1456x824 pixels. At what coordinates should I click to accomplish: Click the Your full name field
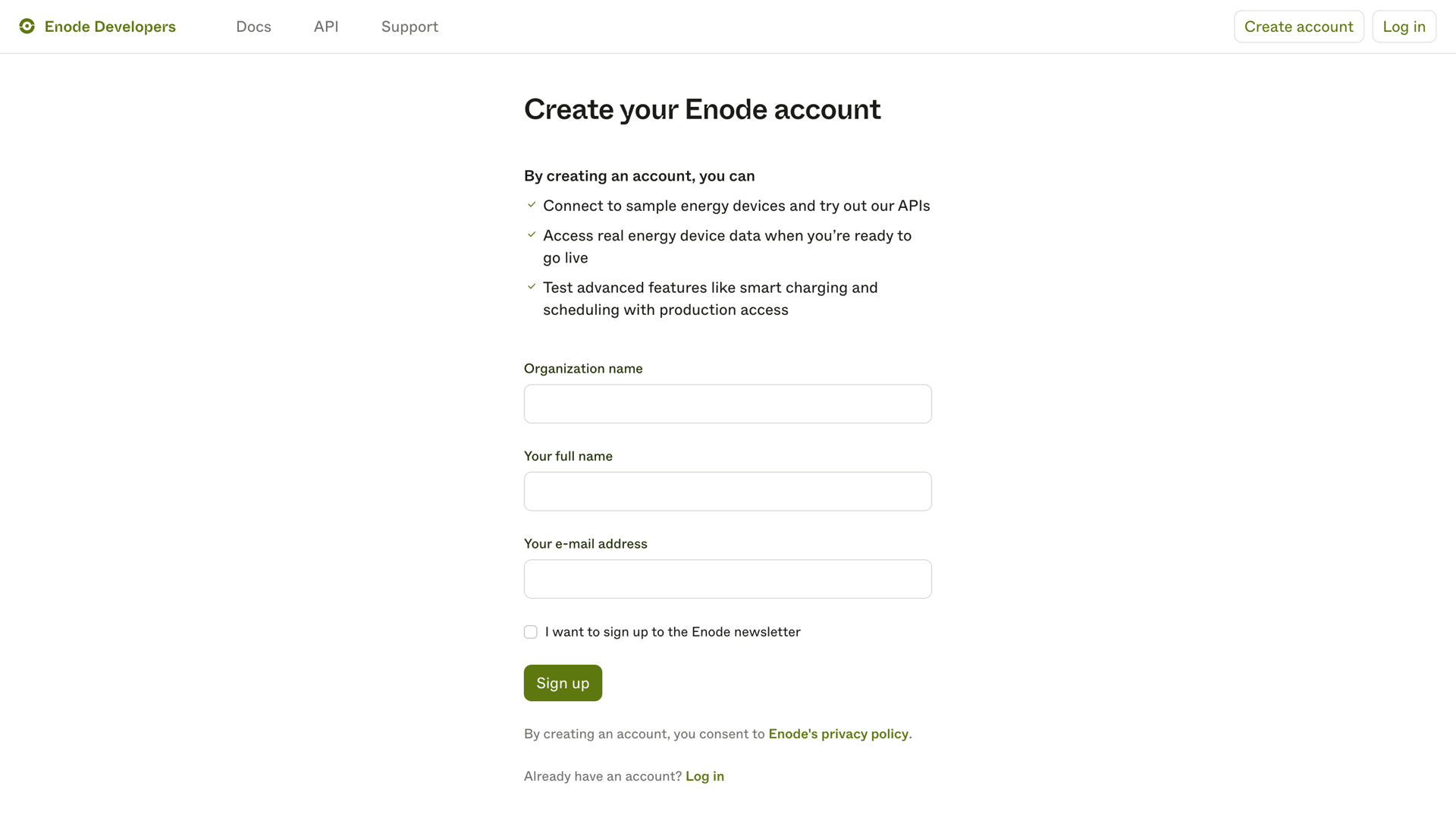pyautogui.click(x=727, y=491)
